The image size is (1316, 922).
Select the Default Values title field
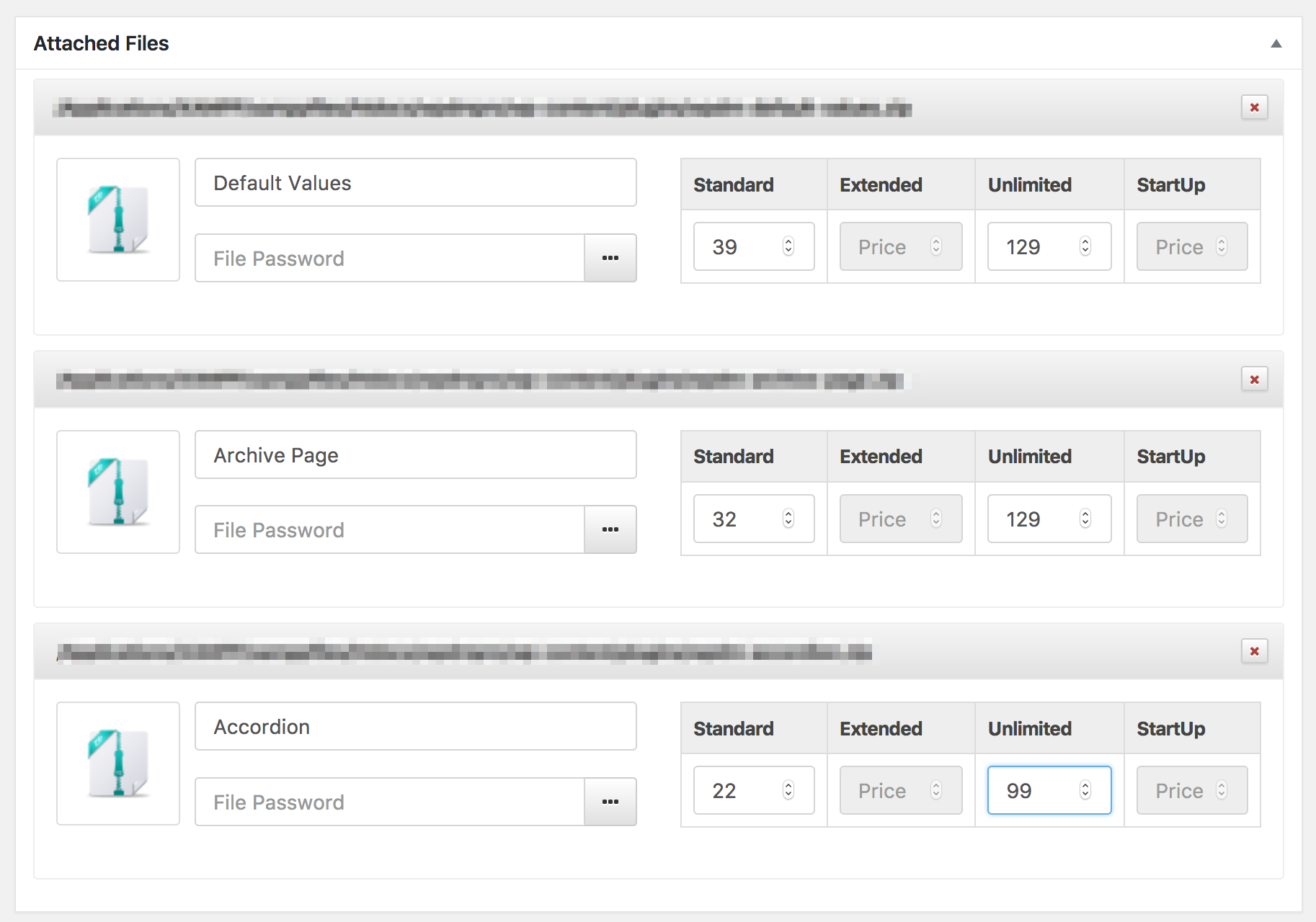click(x=415, y=182)
